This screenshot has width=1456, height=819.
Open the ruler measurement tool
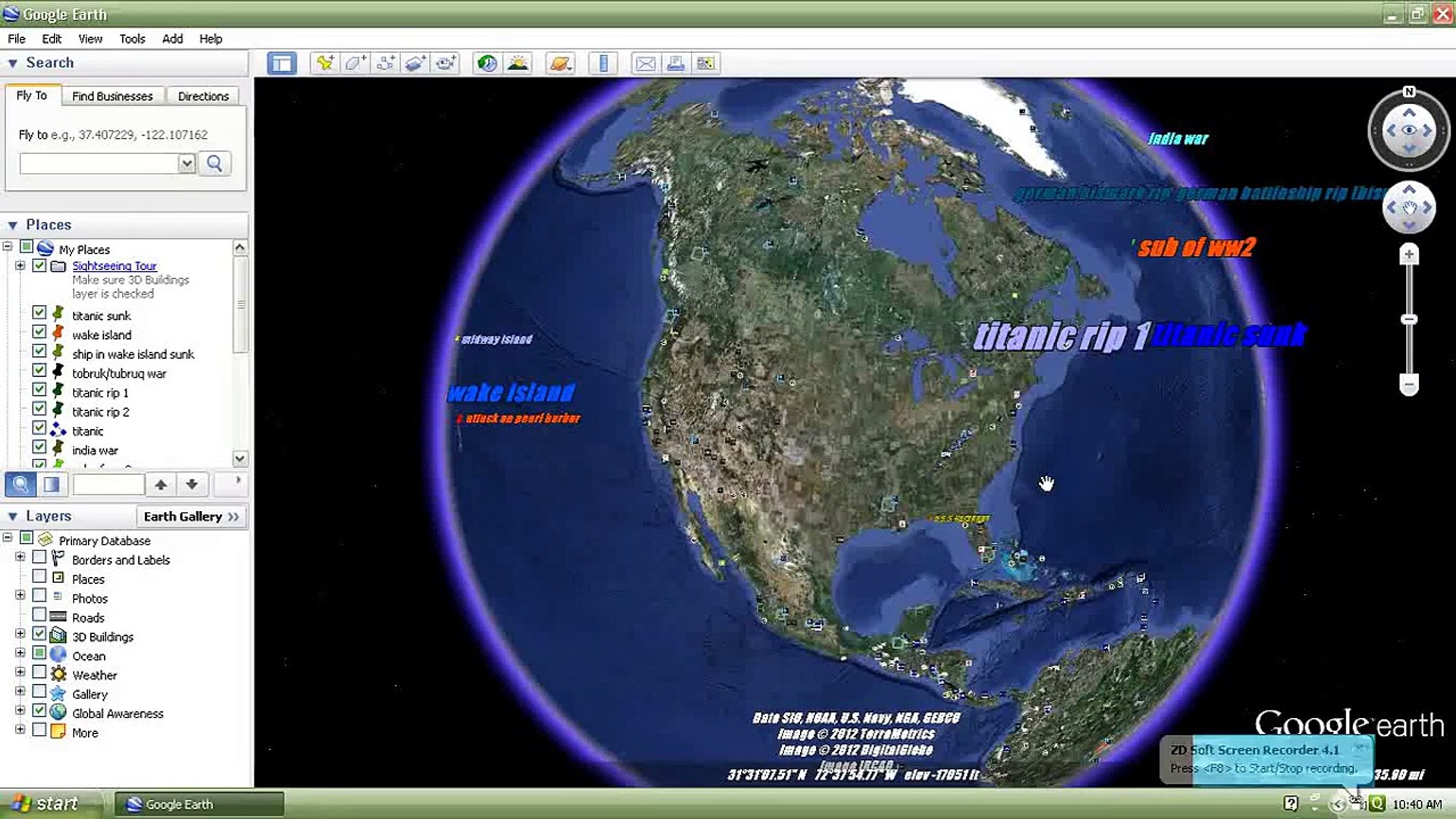(604, 64)
